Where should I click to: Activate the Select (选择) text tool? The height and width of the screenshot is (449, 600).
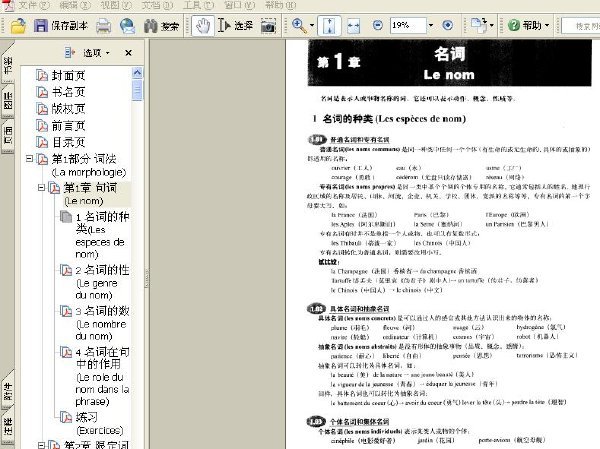[235, 26]
